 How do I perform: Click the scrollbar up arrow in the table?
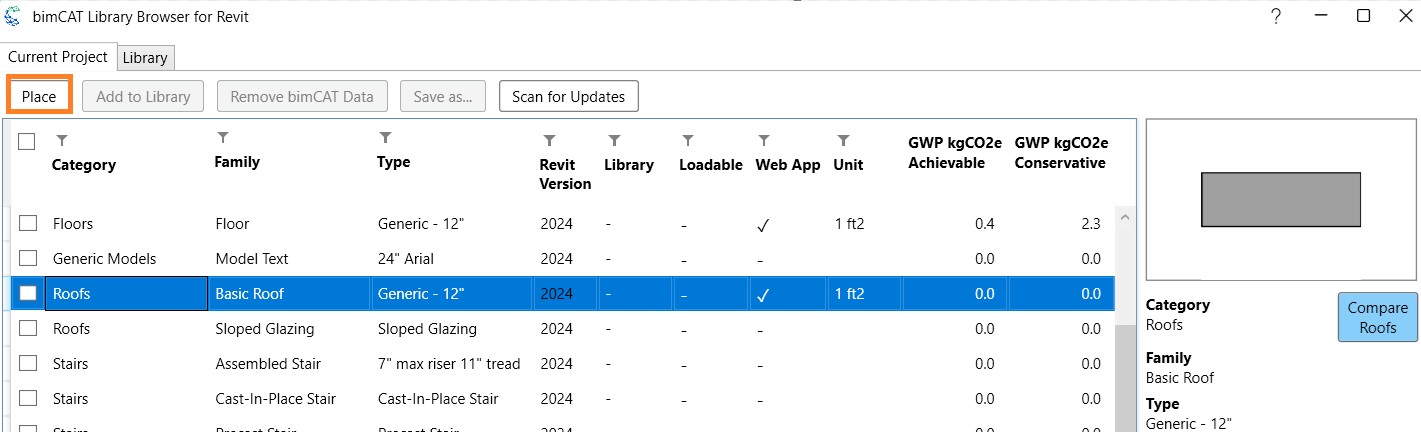pos(1124,216)
